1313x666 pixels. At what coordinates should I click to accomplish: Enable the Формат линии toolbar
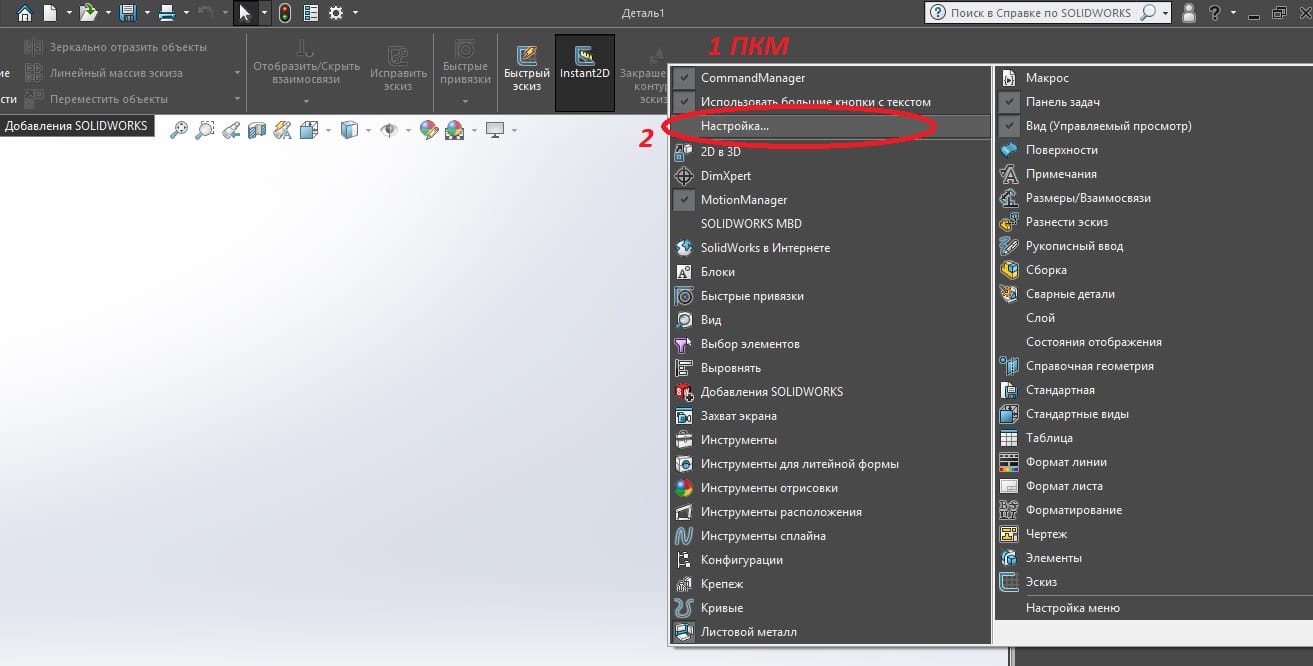pos(1153,462)
